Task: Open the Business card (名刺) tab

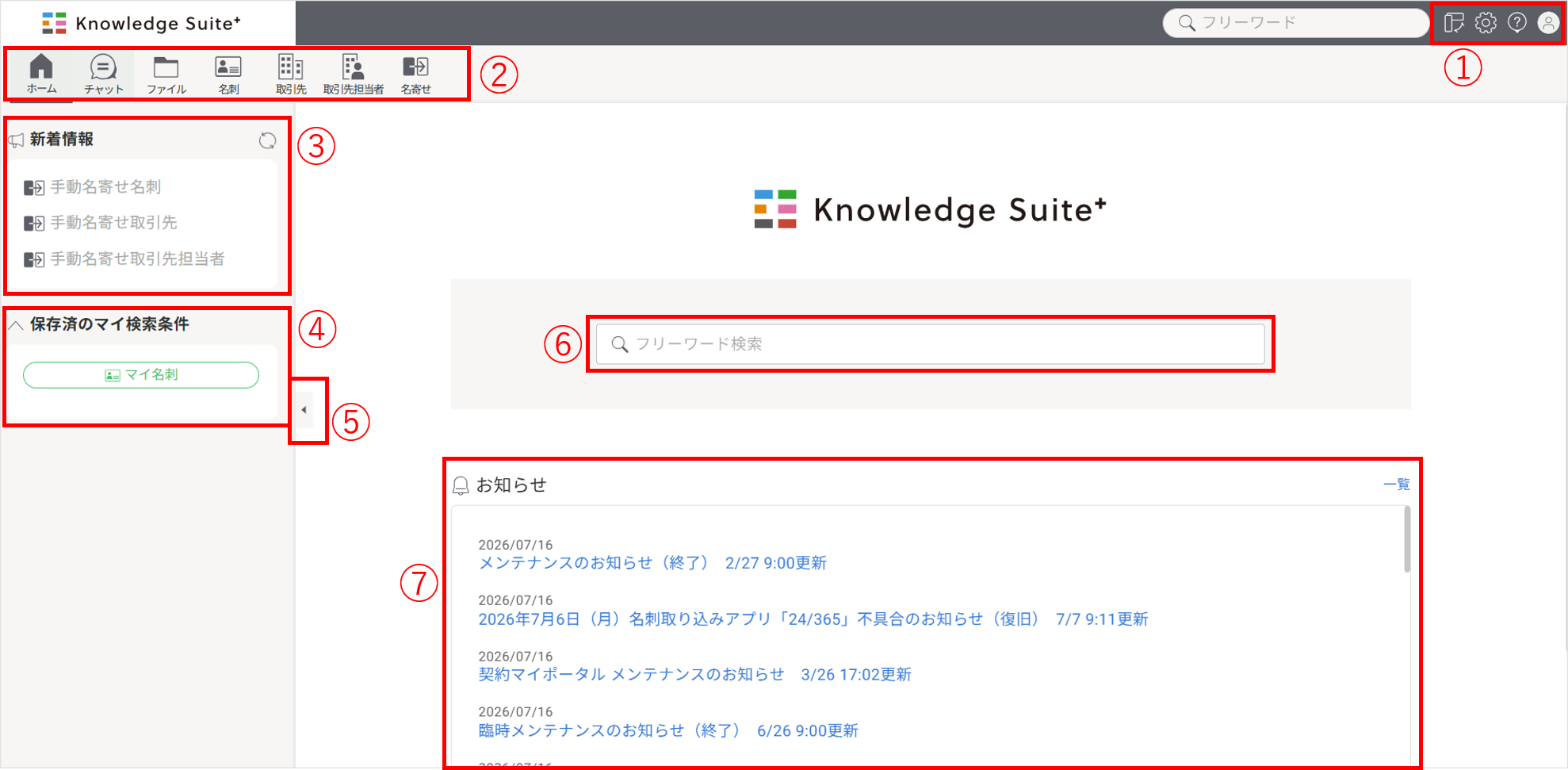Action: pos(228,75)
